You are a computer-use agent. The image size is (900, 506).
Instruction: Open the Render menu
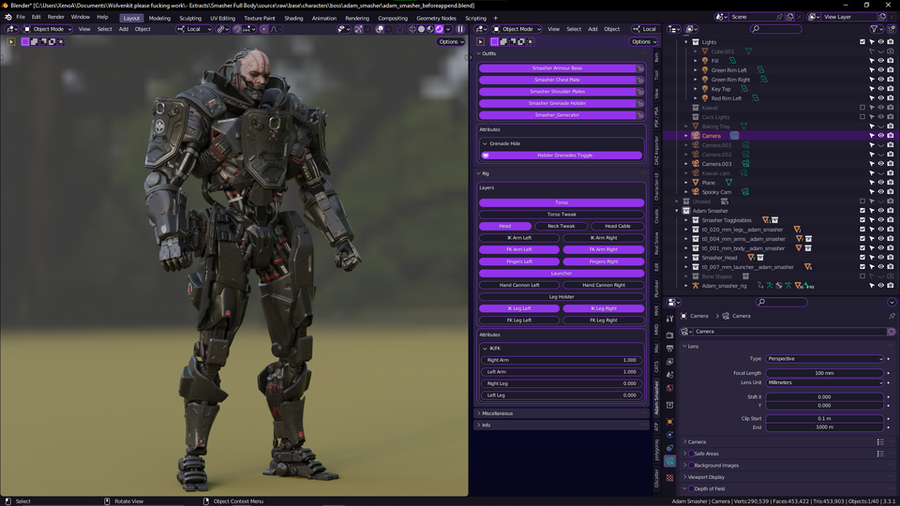coord(56,17)
